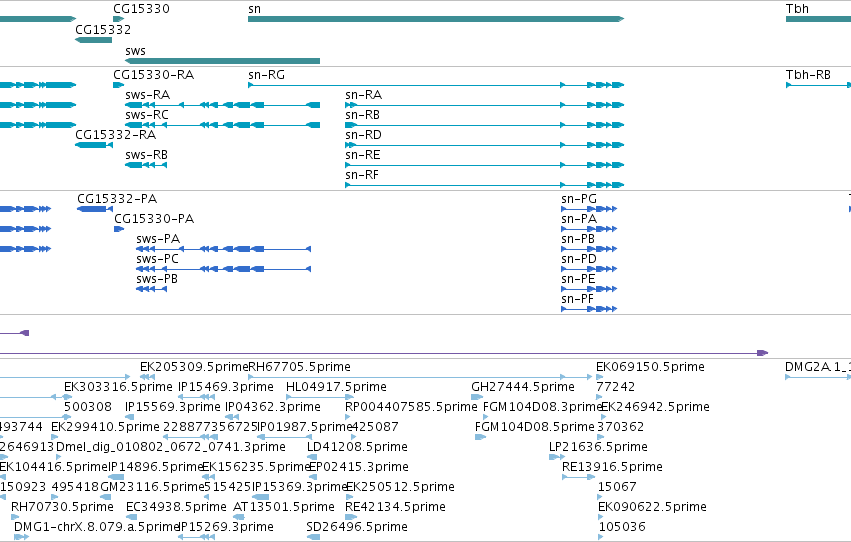Viewport: 851px width, 542px height.
Task: Open EST RH70730.5prime
Action: click(62, 507)
